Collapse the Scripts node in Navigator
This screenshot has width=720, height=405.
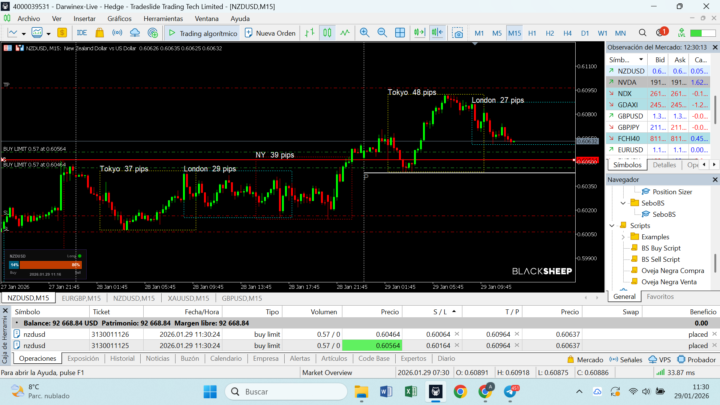point(612,225)
